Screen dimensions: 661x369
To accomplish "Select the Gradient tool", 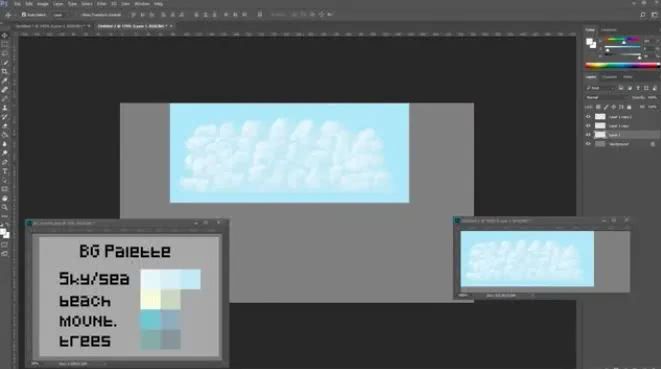I will coord(5,135).
